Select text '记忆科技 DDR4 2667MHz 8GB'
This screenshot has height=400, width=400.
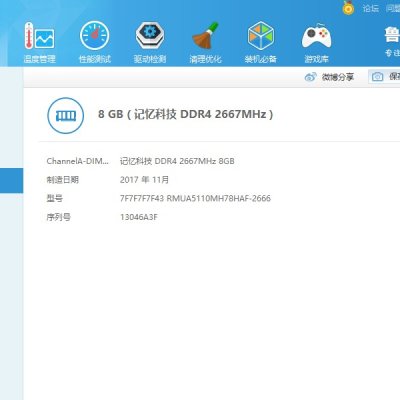(x=177, y=161)
